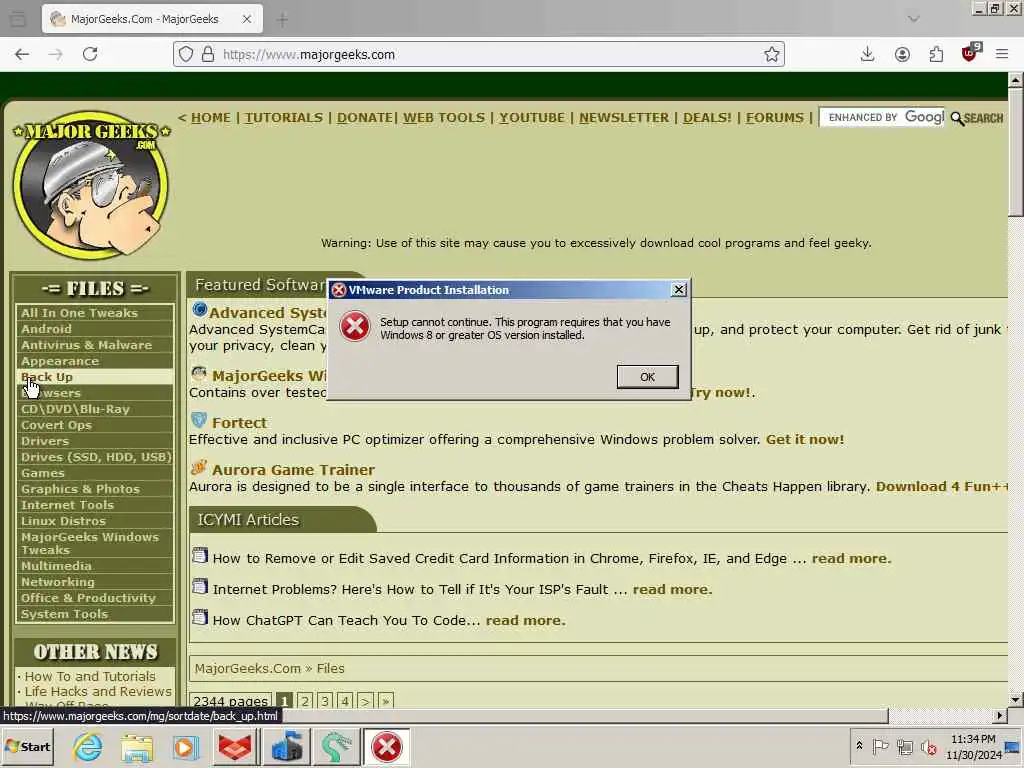
Task: Open a new browser tab
Action: (282, 20)
